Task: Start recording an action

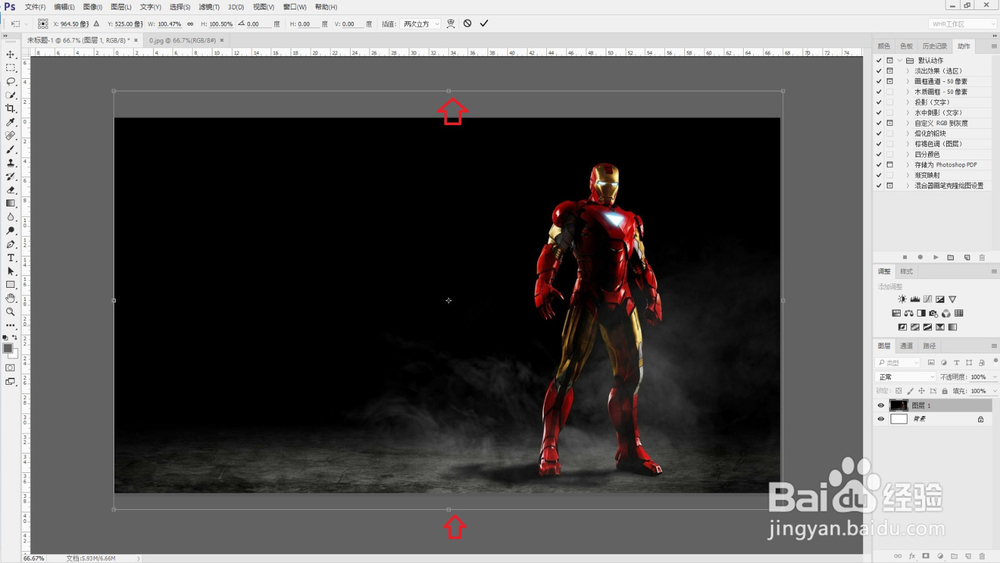Action: (x=920, y=257)
